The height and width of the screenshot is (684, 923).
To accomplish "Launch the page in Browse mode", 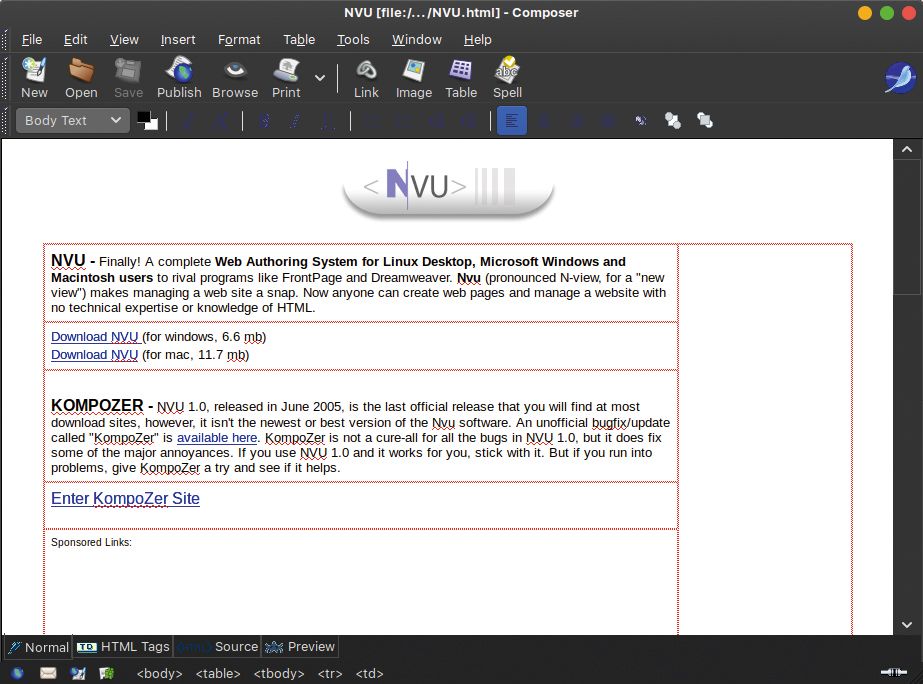I will (x=235, y=77).
